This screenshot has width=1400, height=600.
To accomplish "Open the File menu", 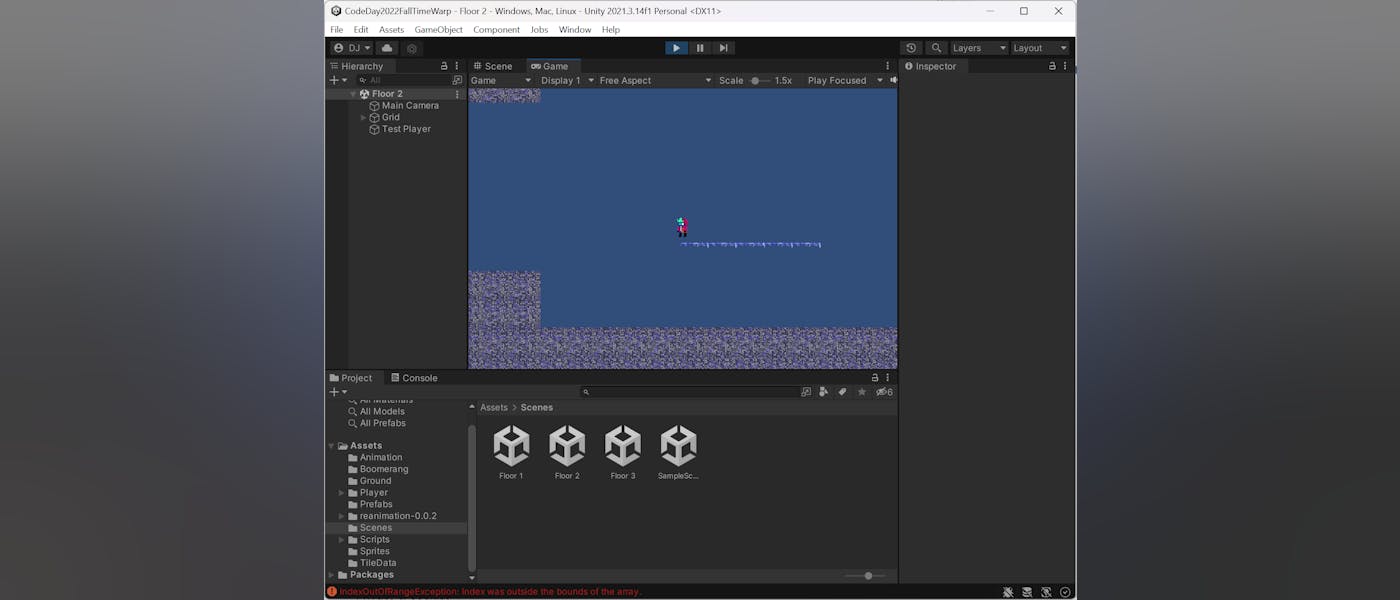I will (x=337, y=30).
